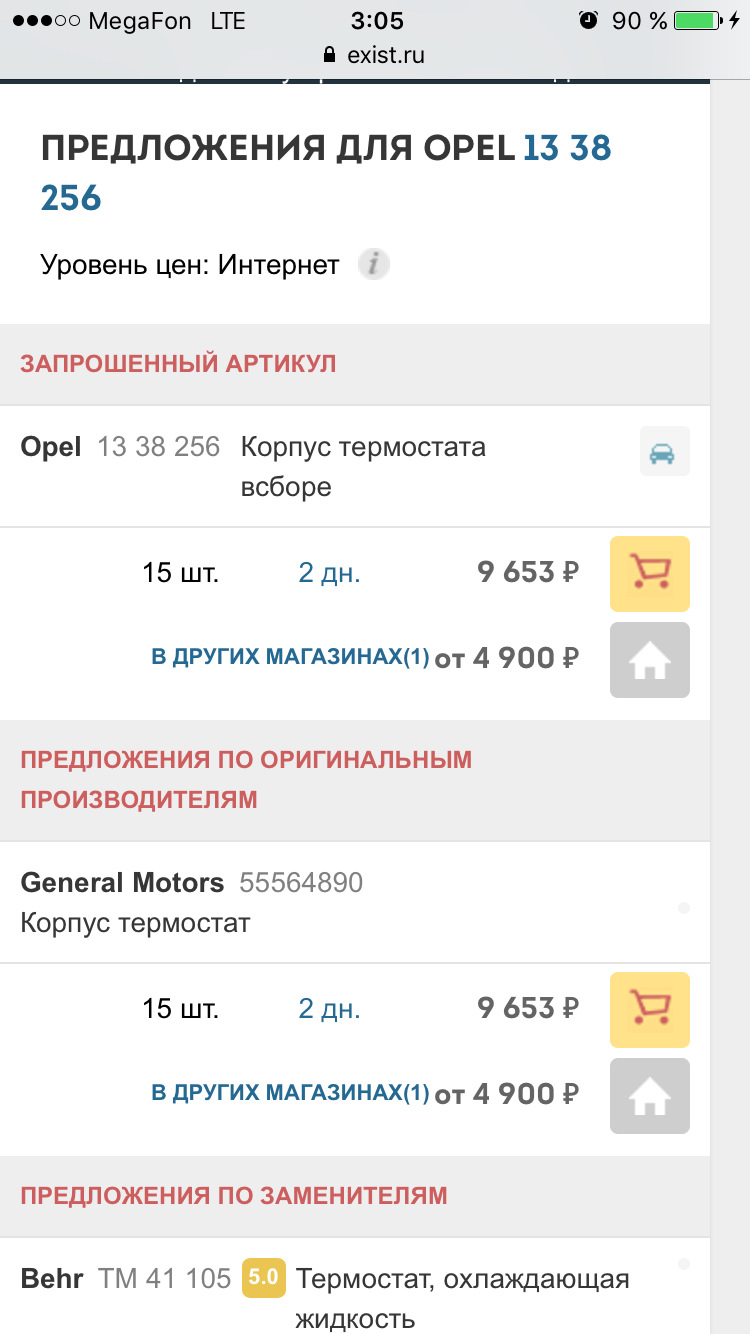
Task: Tap 2 дн. delivery time for Opel
Action: (329, 573)
